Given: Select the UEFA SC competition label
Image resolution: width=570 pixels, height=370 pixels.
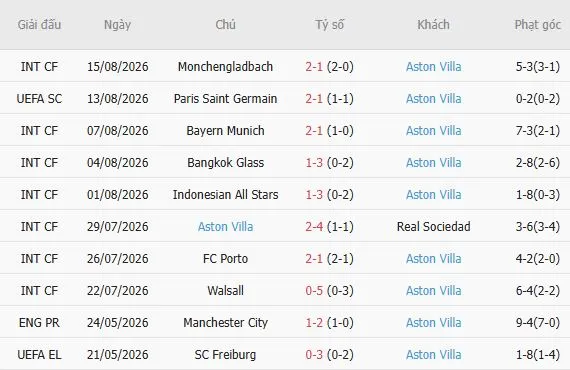Looking at the screenshot, I should pos(39,98).
